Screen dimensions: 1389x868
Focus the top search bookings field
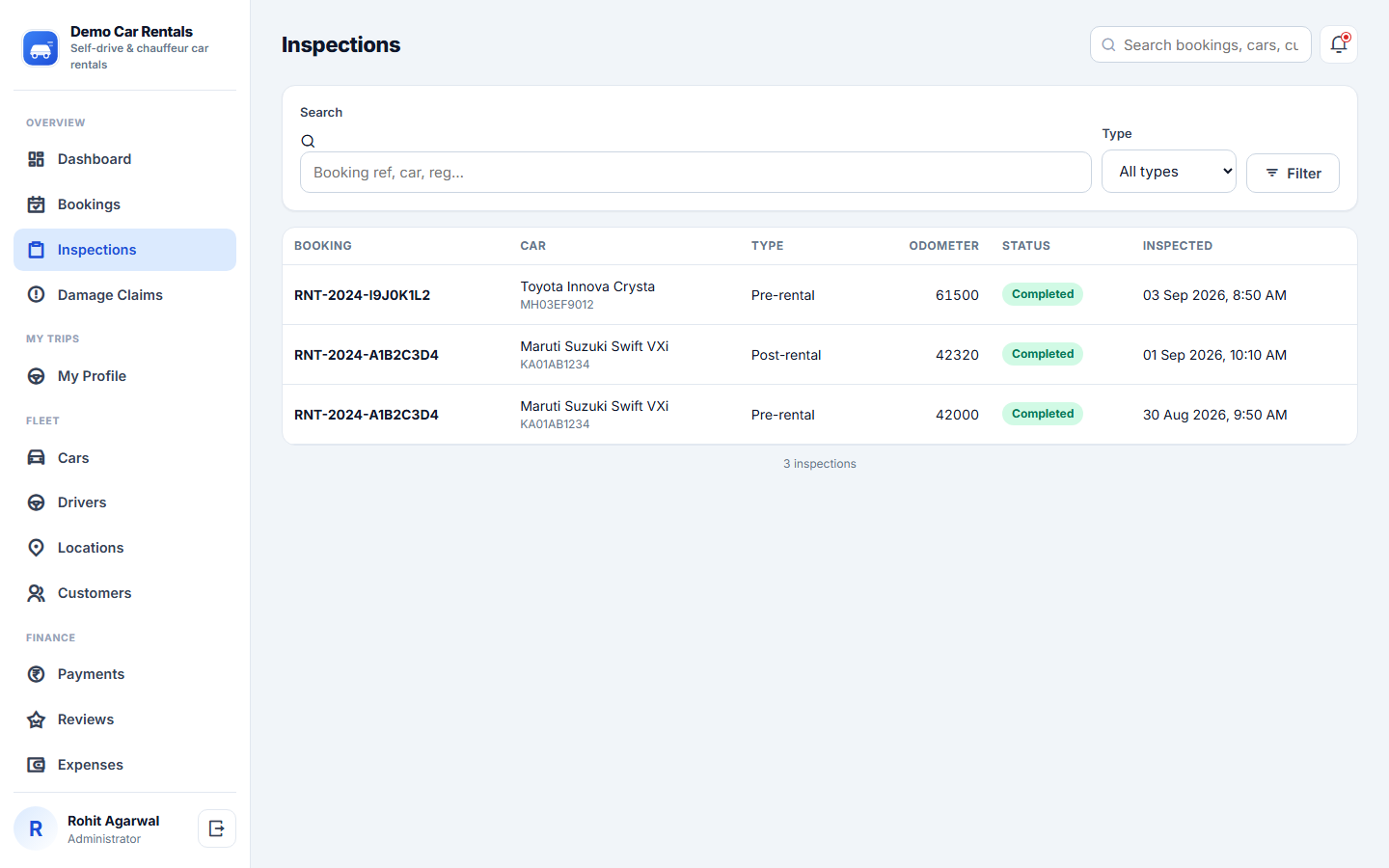pyautogui.click(x=1201, y=45)
